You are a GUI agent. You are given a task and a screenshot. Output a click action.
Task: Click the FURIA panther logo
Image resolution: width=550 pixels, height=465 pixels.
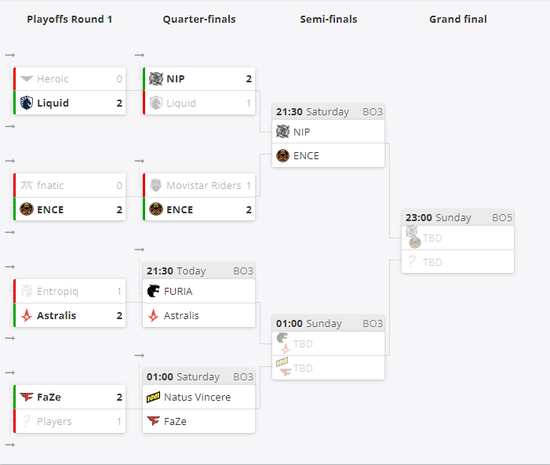coord(153,291)
